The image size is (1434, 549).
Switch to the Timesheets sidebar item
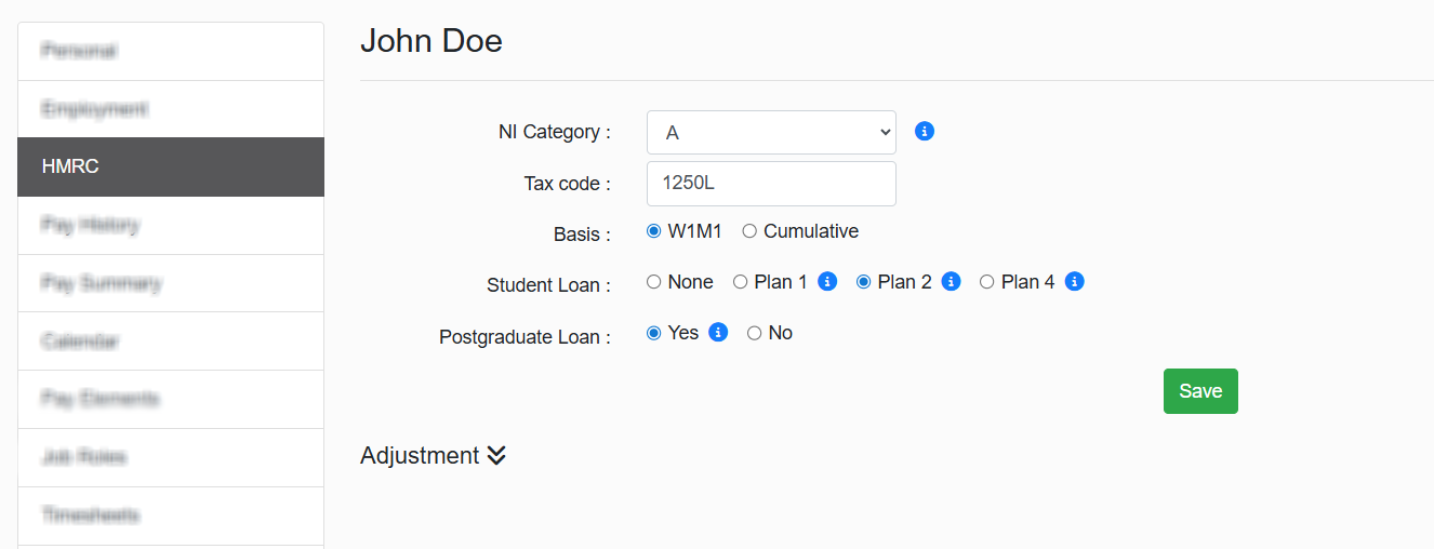point(170,515)
